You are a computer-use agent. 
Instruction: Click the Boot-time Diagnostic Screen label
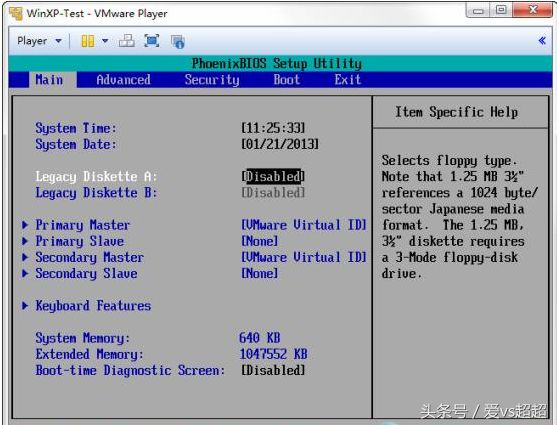[130, 371]
